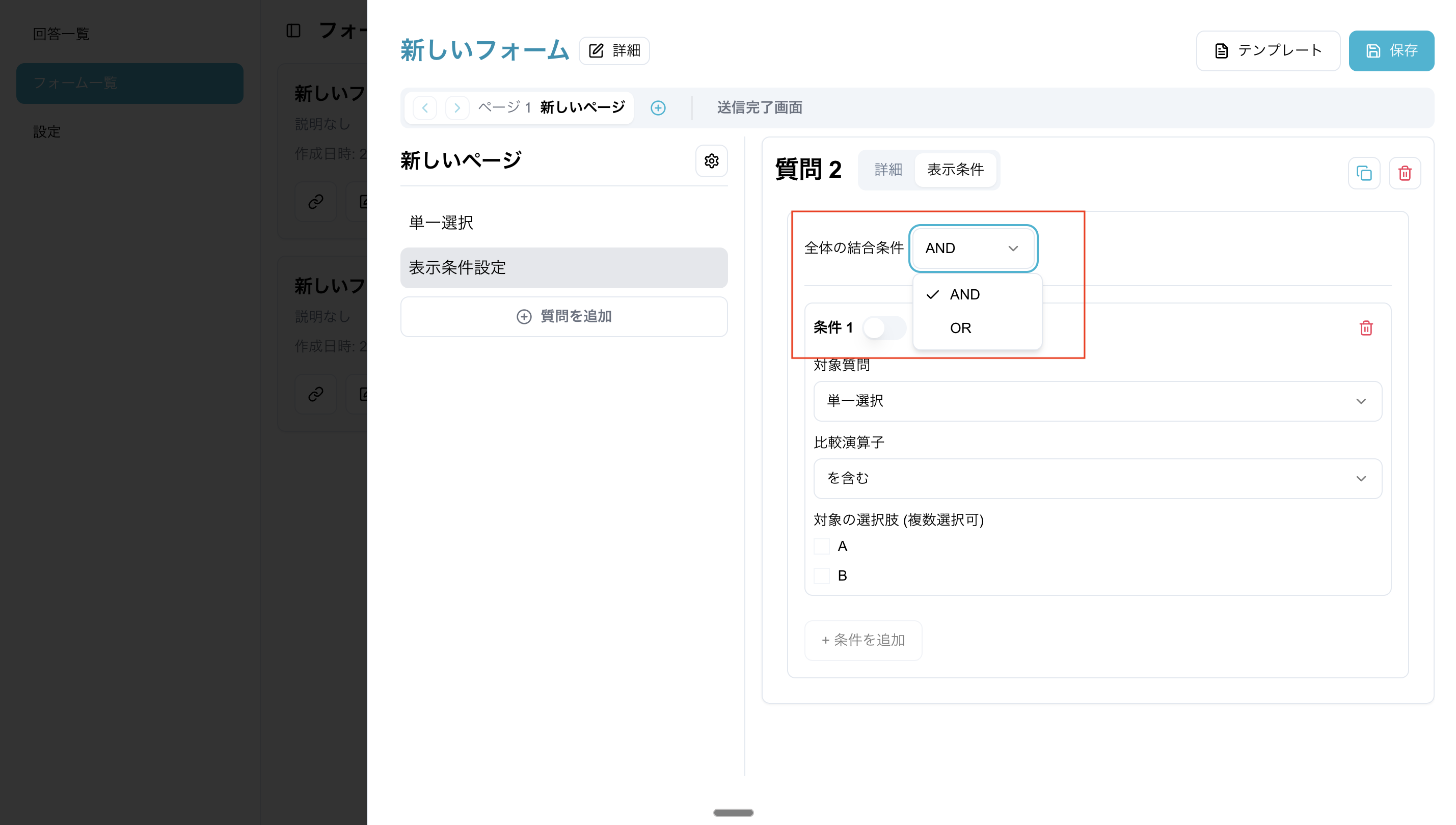Go to previous page with left chevron

coord(424,107)
